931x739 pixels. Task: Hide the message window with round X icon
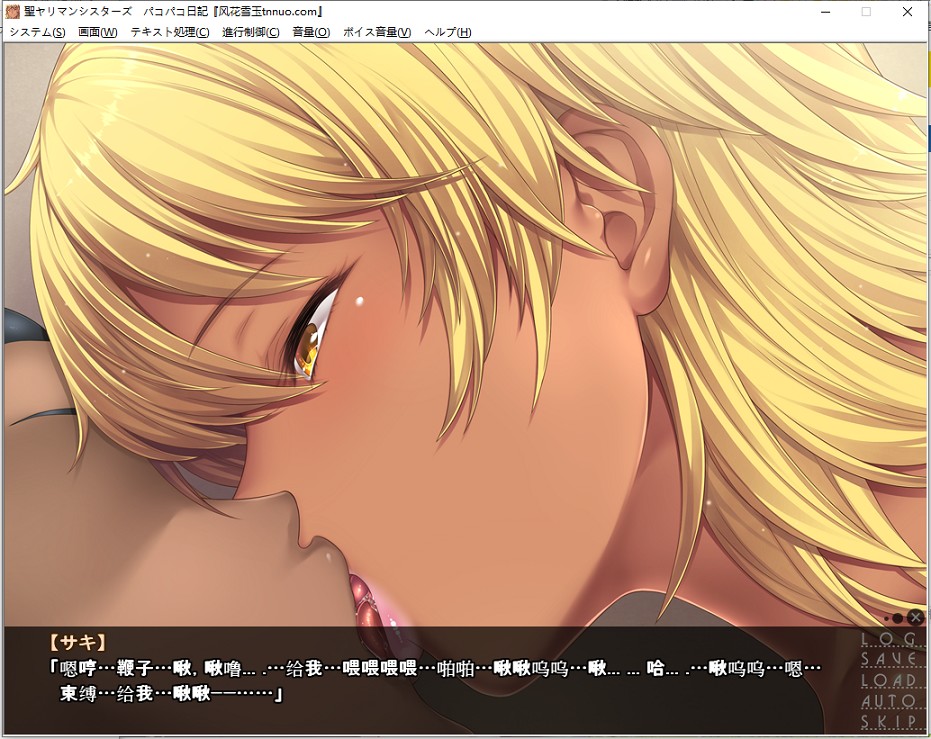[x=915, y=617]
